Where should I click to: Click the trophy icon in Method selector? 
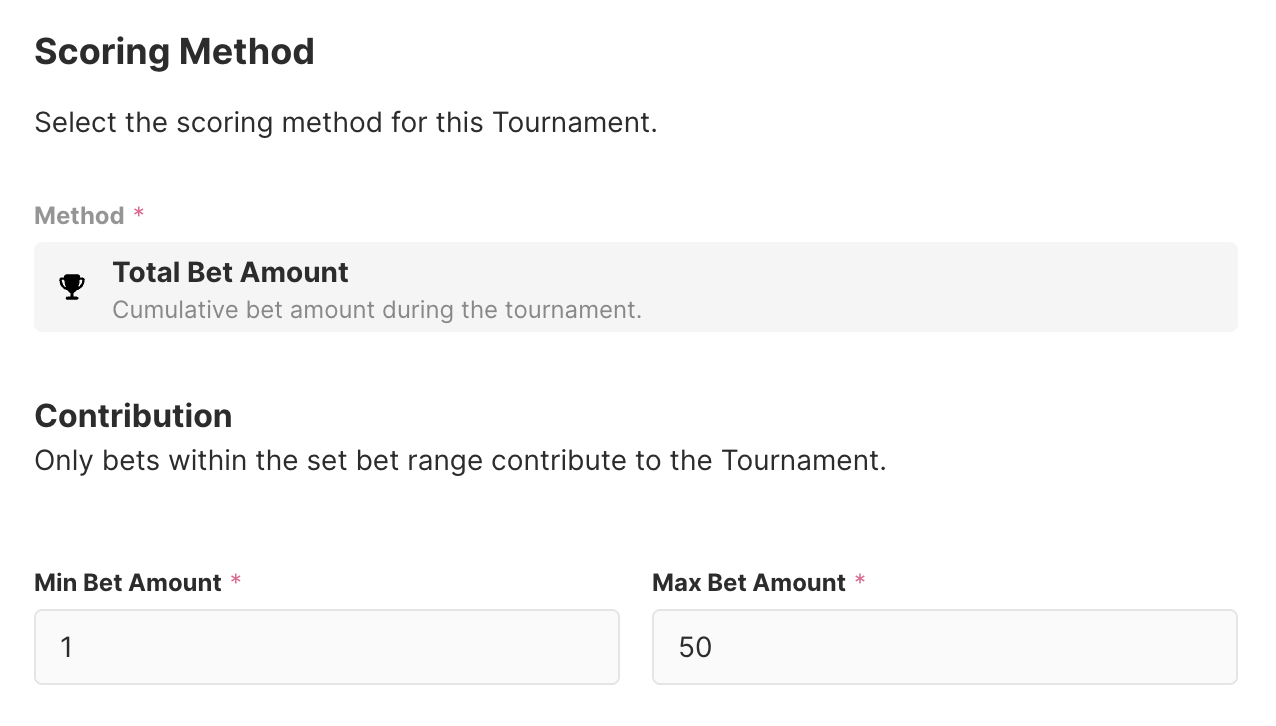(x=72, y=287)
